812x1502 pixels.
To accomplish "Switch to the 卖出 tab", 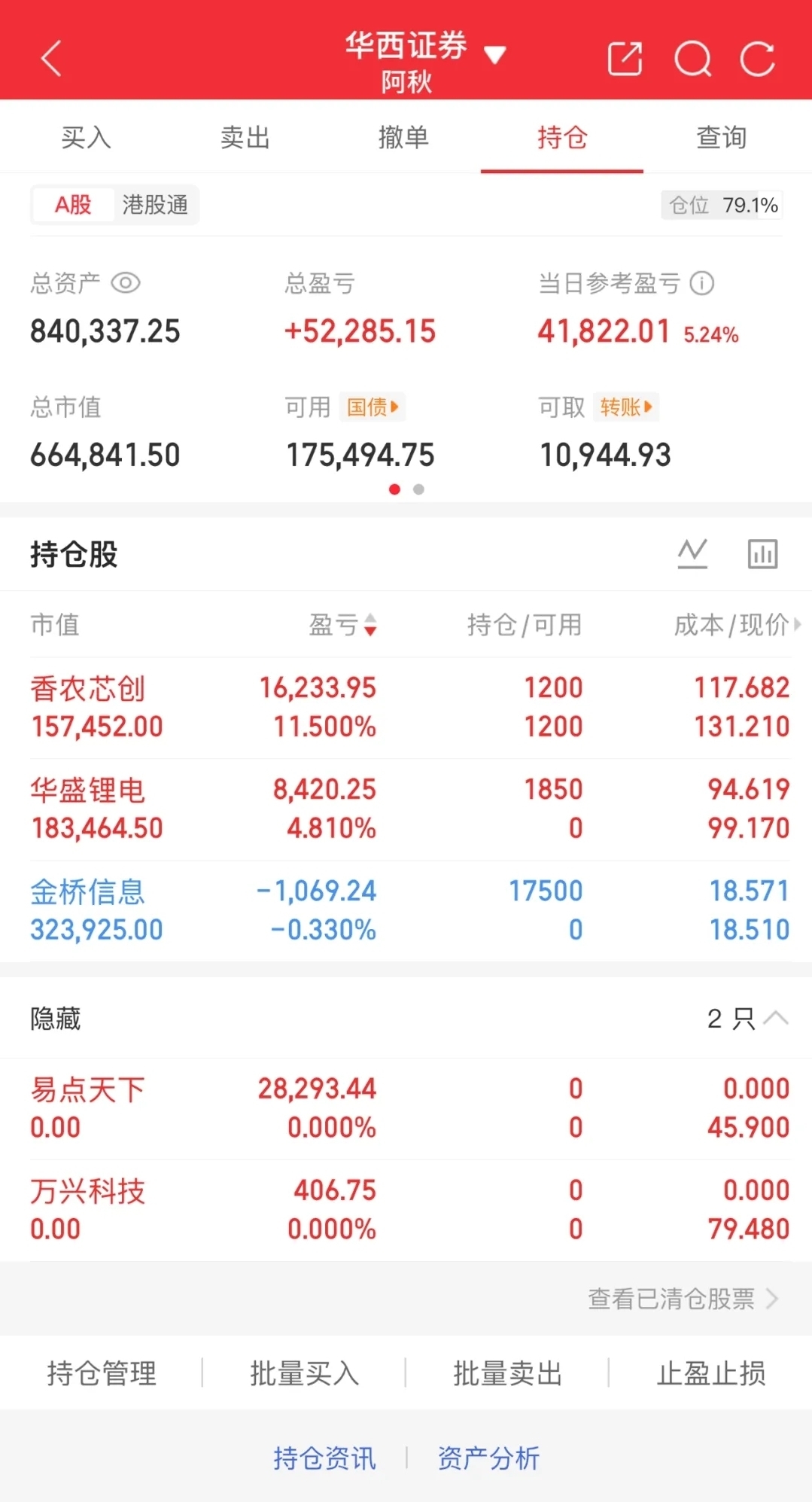I will point(245,137).
